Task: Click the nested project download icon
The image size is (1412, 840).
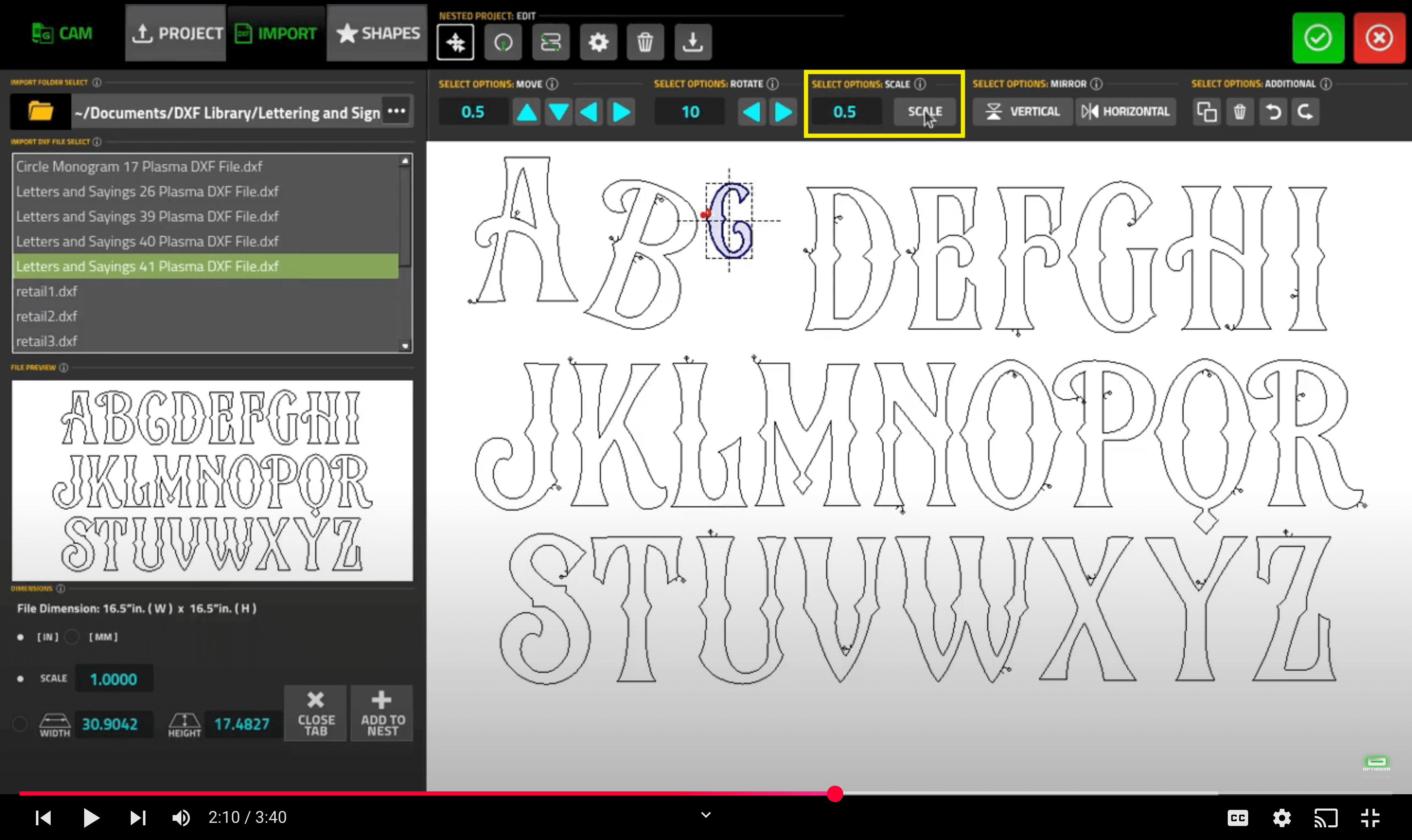Action: point(692,42)
